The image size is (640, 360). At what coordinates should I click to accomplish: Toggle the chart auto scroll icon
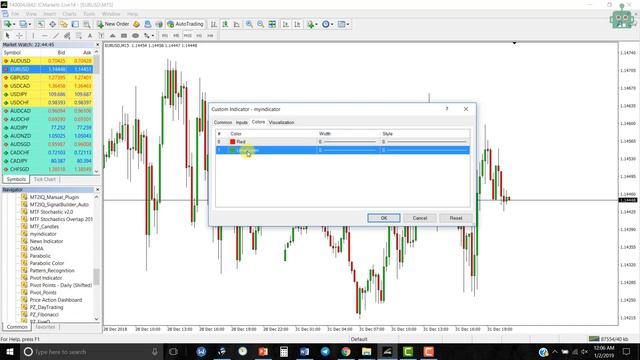285,24
